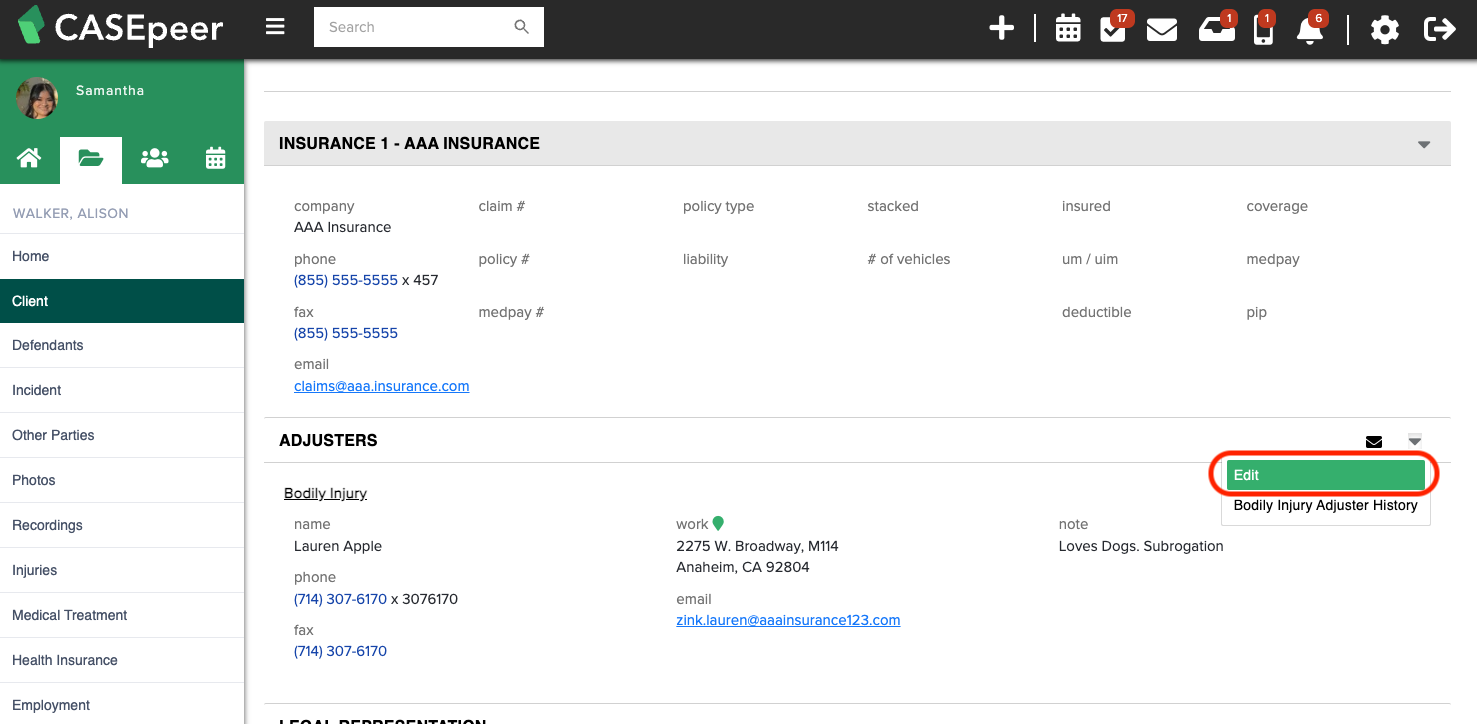This screenshot has height=724, width=1477.
Task: Open the Defendants sidebar item
Action: tap(122, 345)
